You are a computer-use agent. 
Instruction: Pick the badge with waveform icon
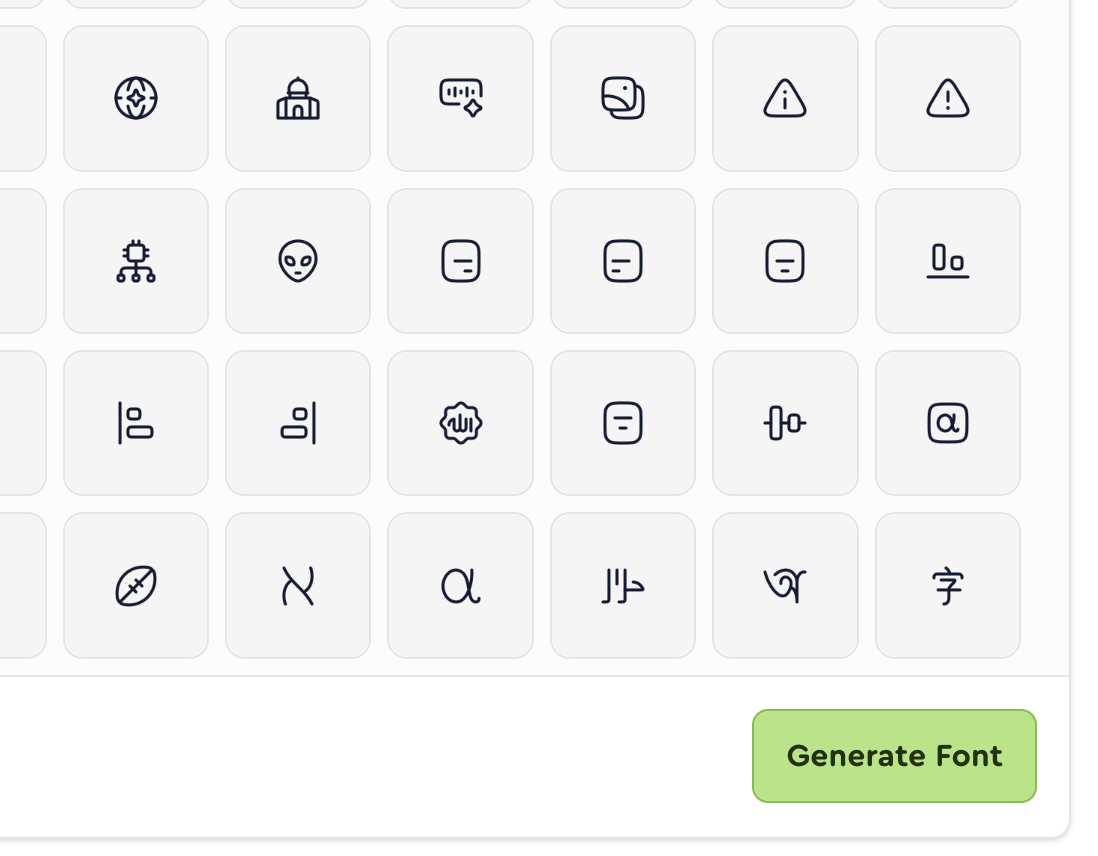[459, 422]
